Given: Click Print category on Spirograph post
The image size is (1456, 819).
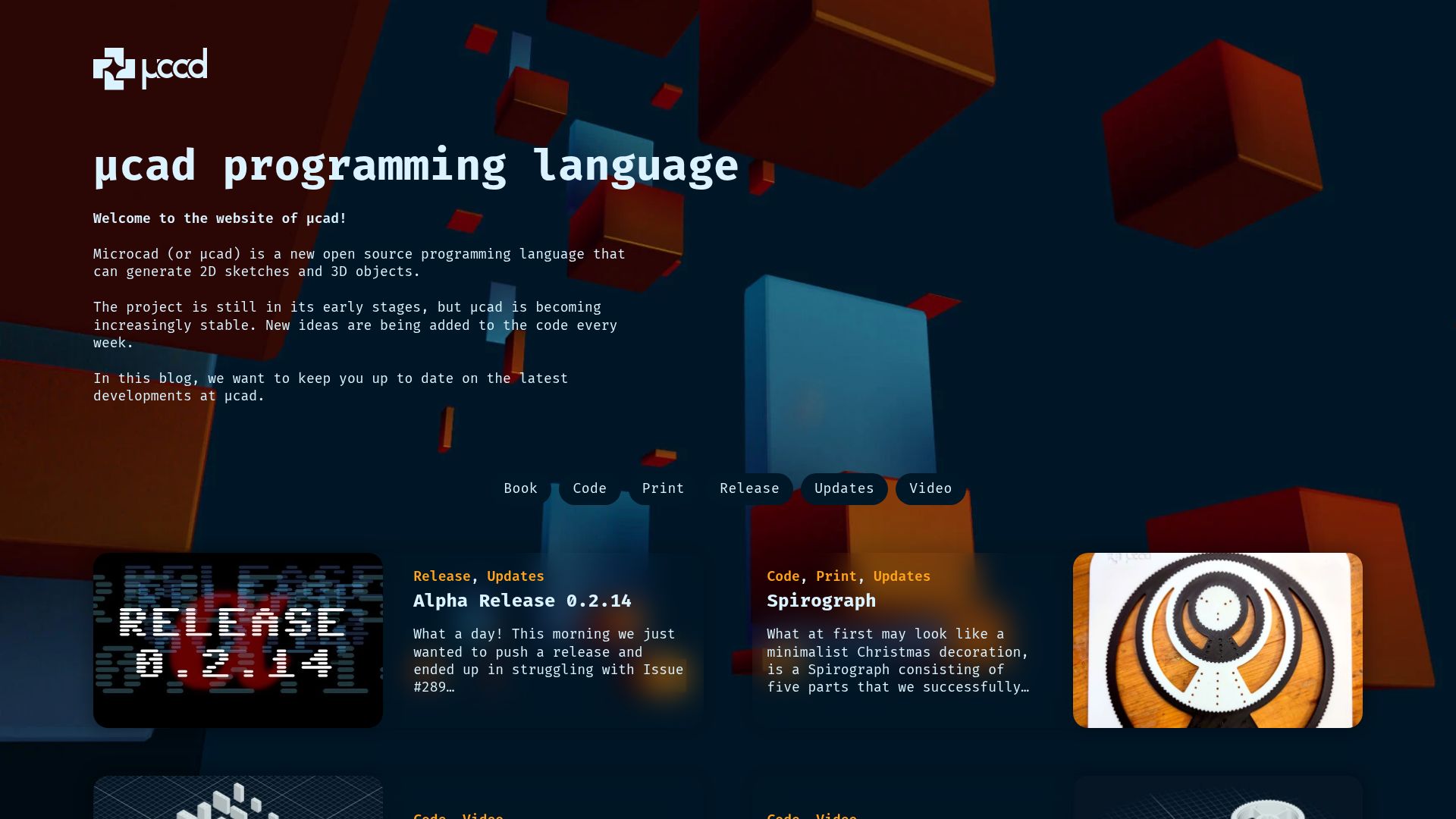Looking at the screenshot, I should 836,576.
